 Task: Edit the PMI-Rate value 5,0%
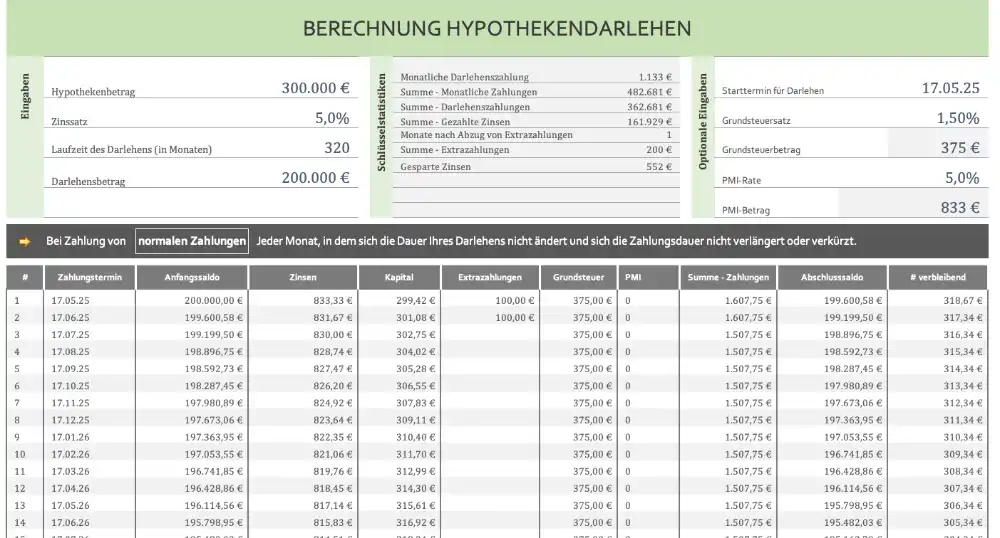pos(962,178)
